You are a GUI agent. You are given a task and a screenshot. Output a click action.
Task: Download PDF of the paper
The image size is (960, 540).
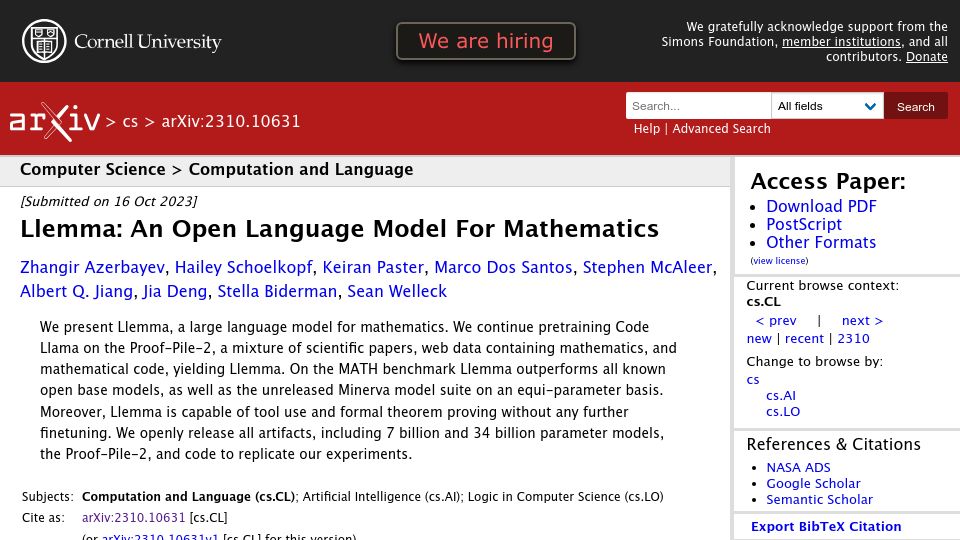pos(821,206)
